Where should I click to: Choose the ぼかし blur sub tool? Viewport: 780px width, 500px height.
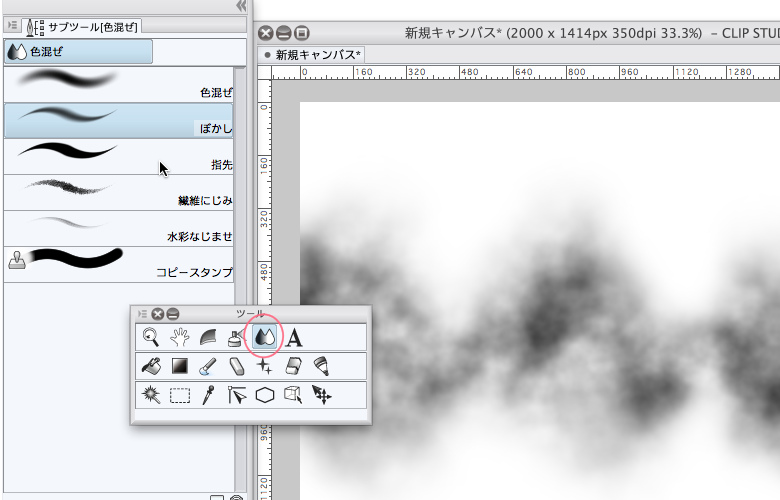pos(118,120)
